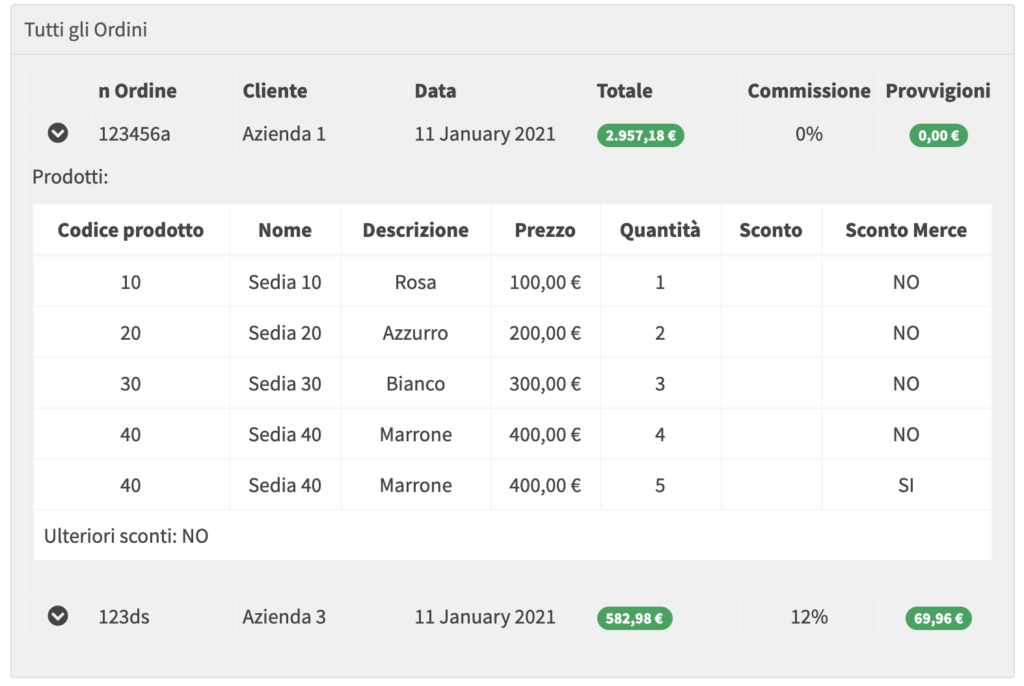Click the Sconto Merce column header
The image size is (1024, 686).
coord(906,230)
